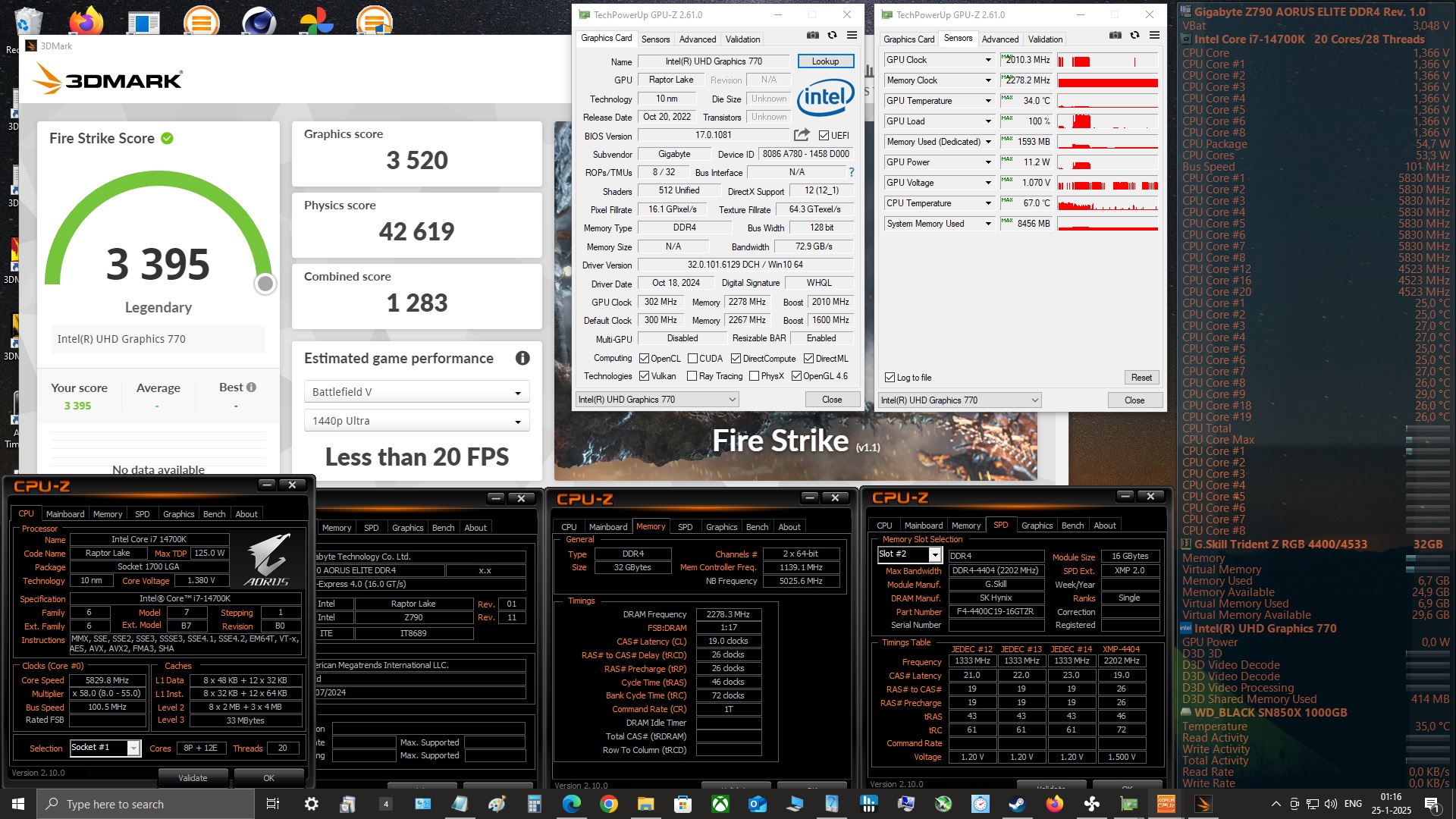Launch Google Chrome from the taskbar
Screen dimensions: 1456x819
pyautogui.click(x=608, y=804)
